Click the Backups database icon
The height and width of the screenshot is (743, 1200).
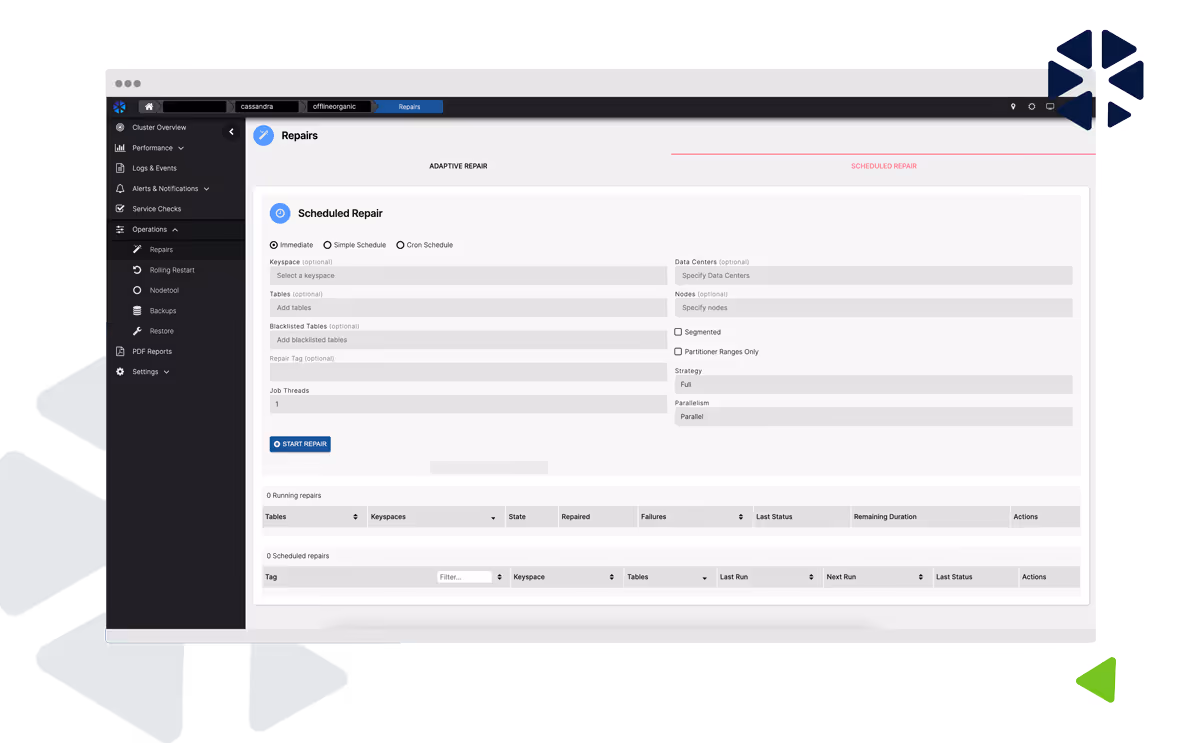pyautogui.click(x=137, y=311)
